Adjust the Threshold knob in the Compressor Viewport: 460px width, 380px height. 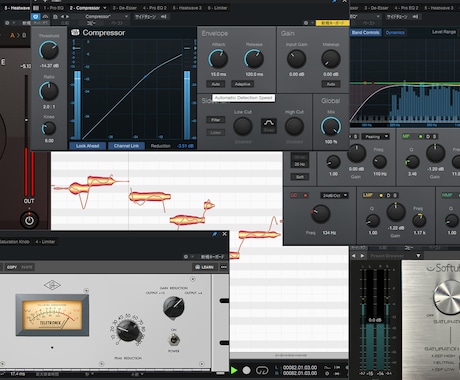49,50
